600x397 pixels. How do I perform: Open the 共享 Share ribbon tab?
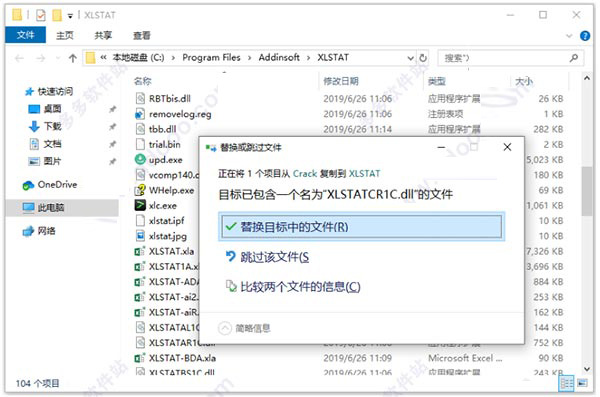click(103, 35)
